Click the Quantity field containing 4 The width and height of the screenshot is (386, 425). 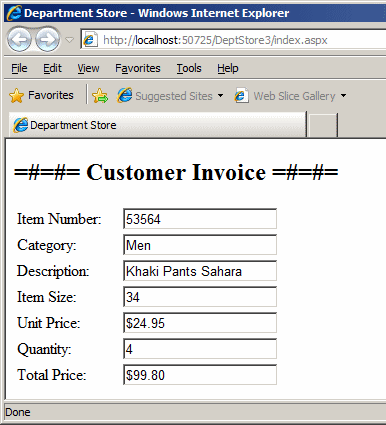[x=200, y=349]
